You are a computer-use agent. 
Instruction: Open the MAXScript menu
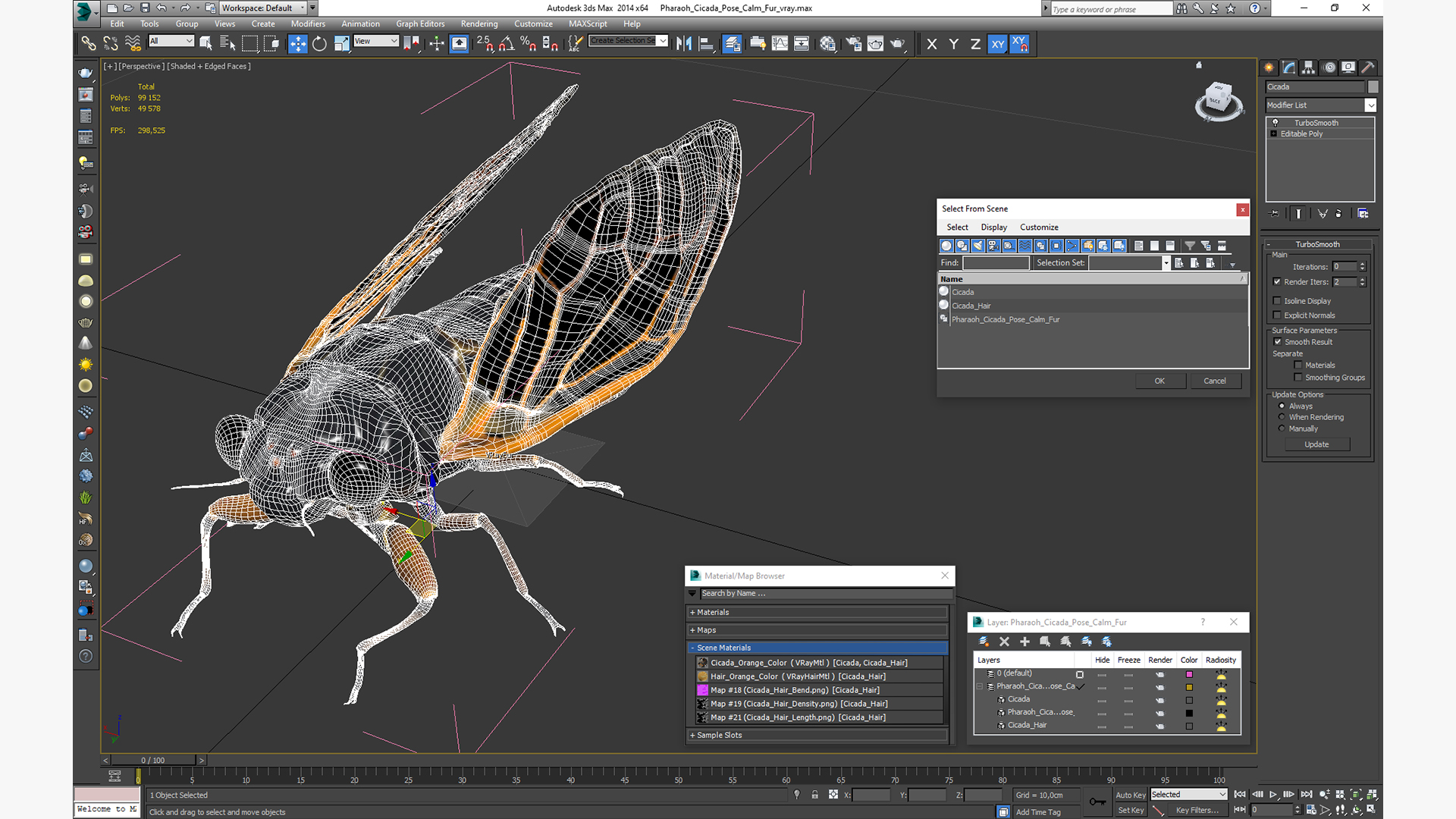click(588, 24)
